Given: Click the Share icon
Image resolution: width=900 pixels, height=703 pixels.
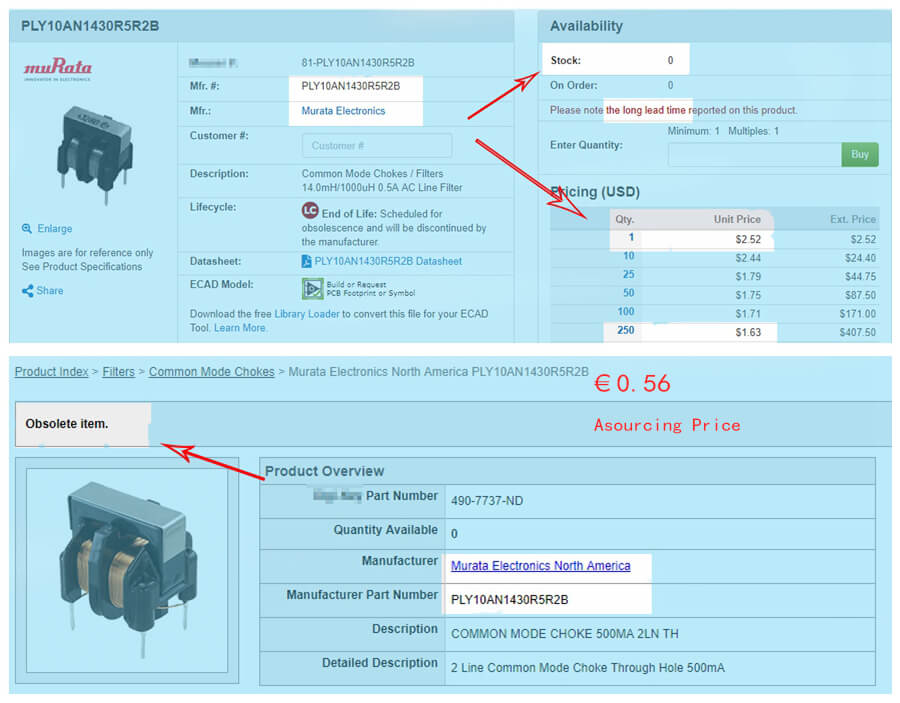Looking at the screenshot, I should 27,291.
